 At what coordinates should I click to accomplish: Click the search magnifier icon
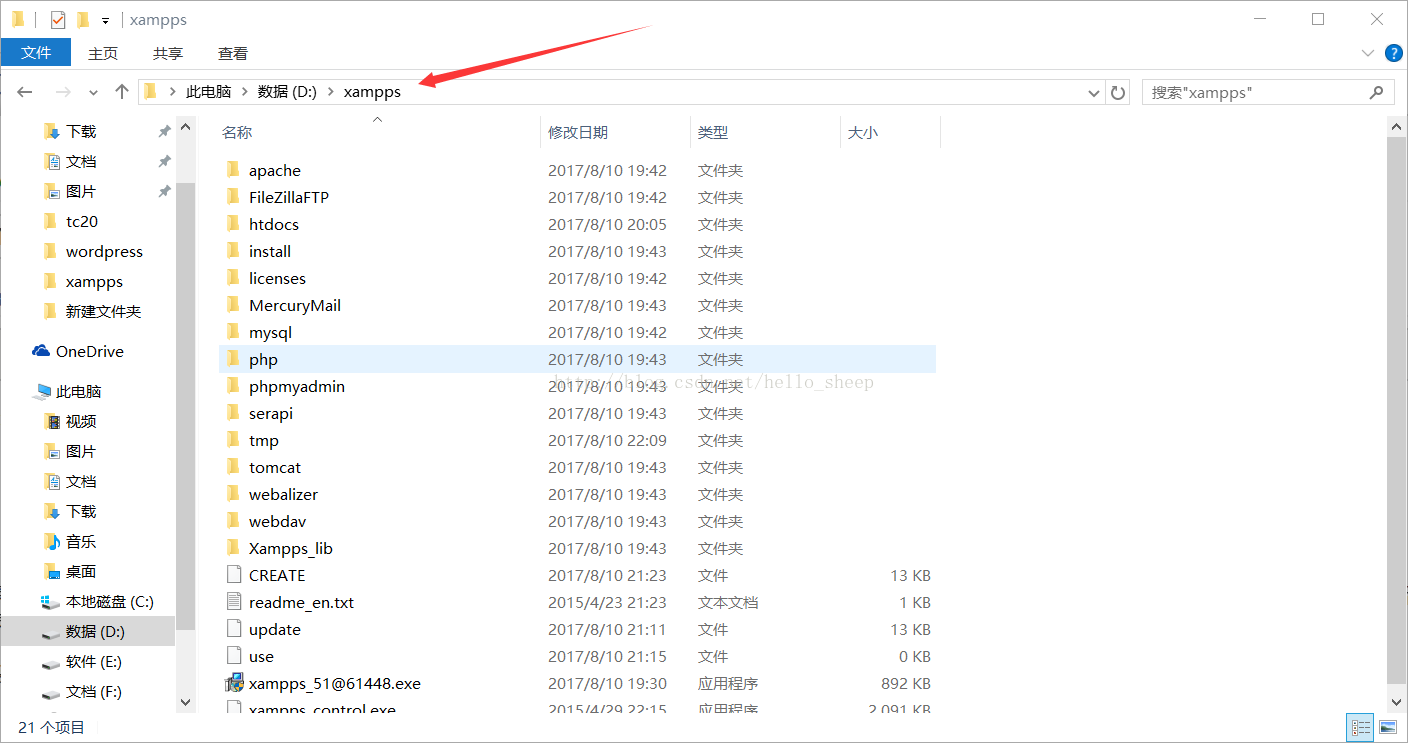[x=1376, y=92]
